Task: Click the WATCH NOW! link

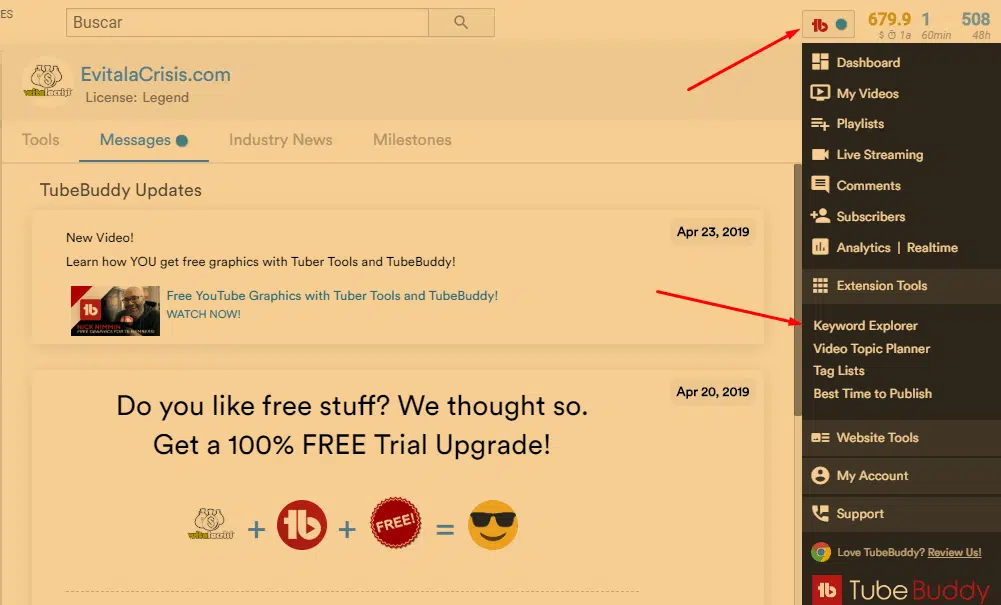Action: tap(204, 314)
